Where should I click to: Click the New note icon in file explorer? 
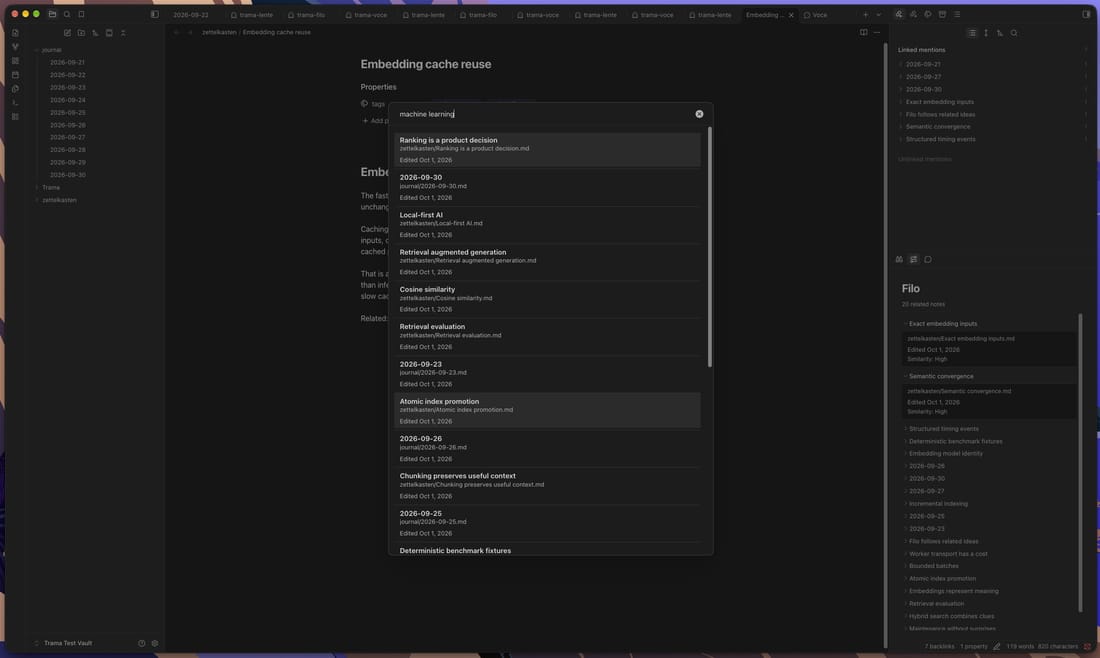67,33
